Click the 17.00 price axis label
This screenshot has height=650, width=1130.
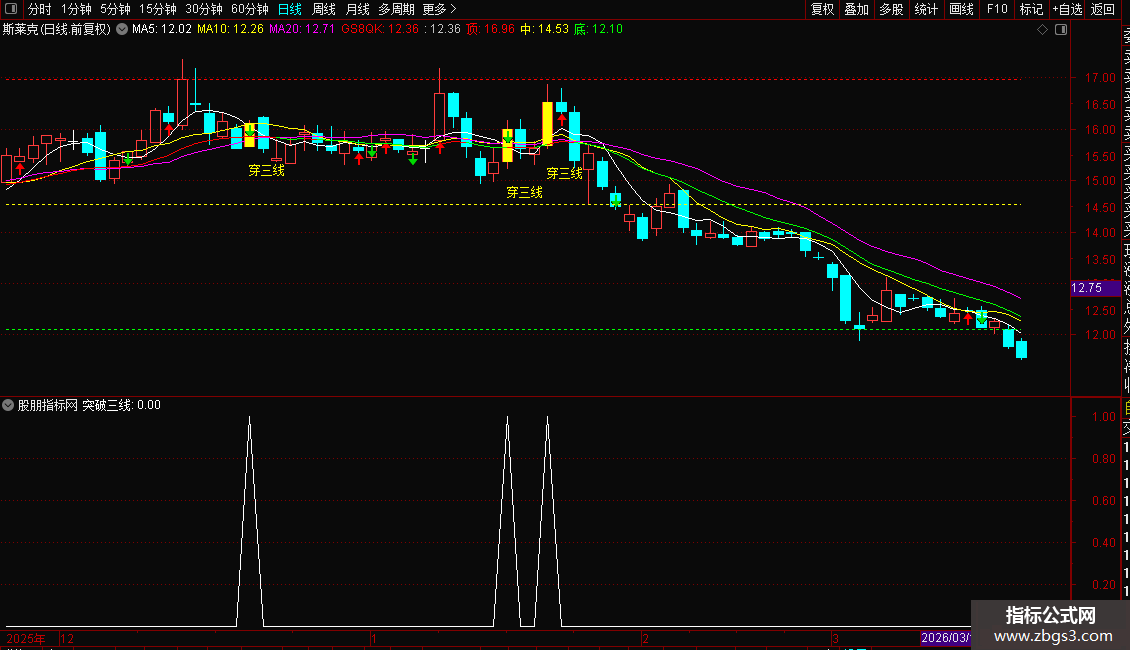click(x=1100, y=78)
